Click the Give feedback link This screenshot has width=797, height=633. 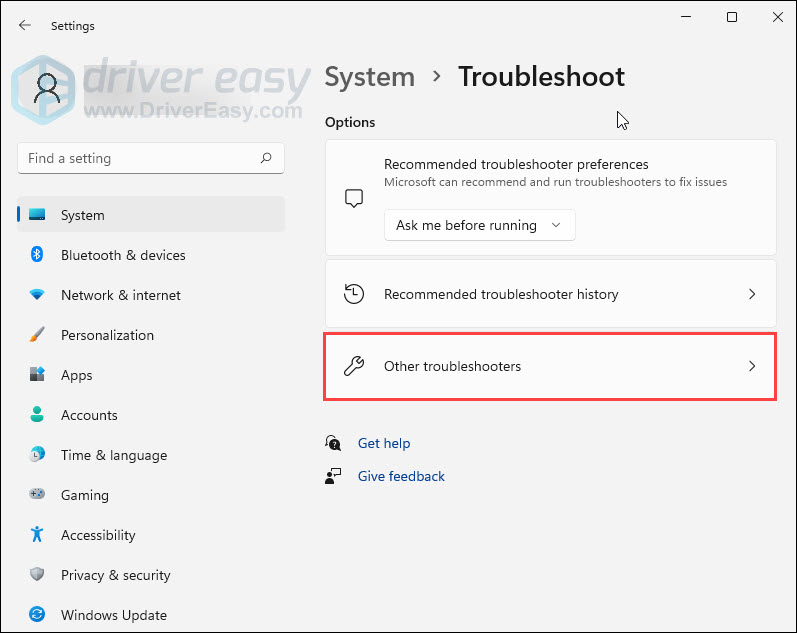pos(401,476)
